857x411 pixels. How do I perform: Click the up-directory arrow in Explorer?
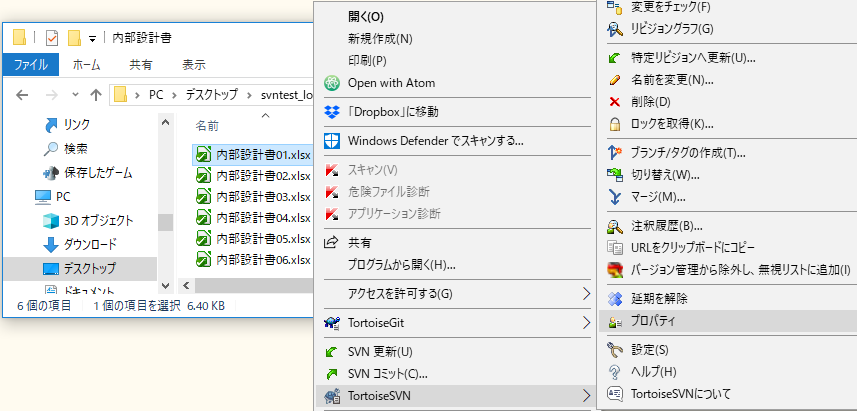click(x=96, y=95)
